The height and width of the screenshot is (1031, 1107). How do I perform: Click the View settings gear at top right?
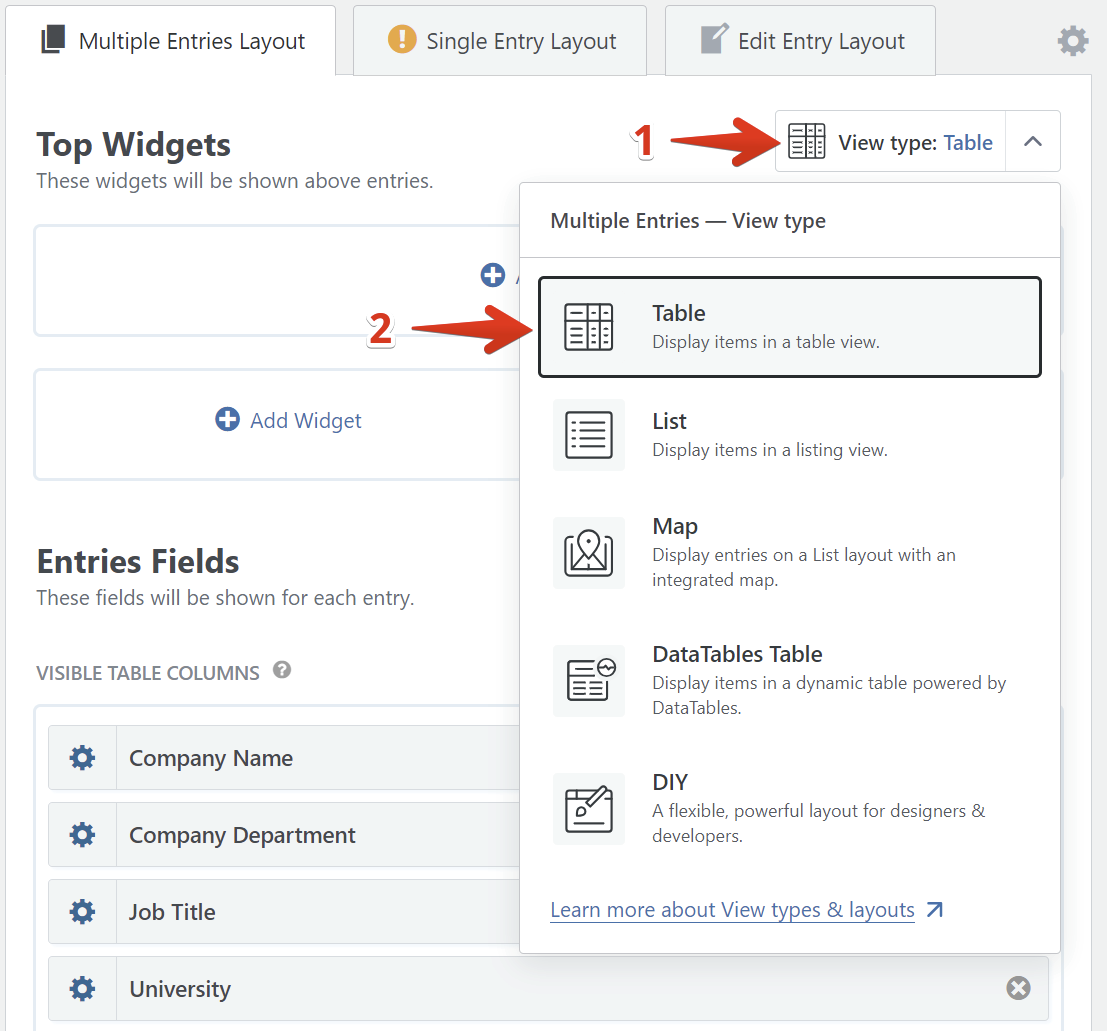(1072, 42)
